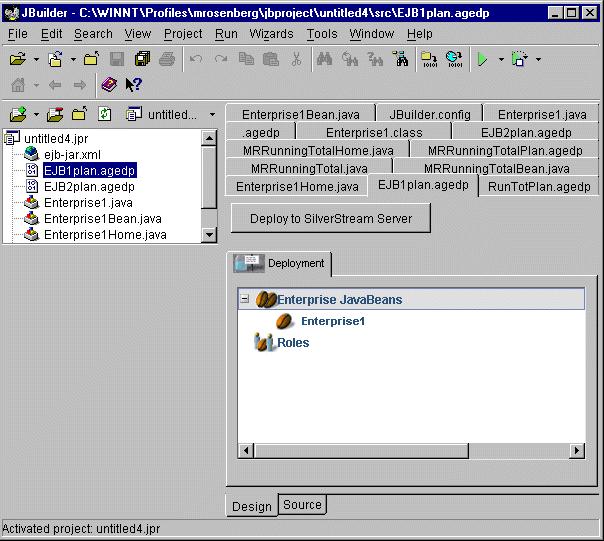Select the Deployment tab

[279, 263]
